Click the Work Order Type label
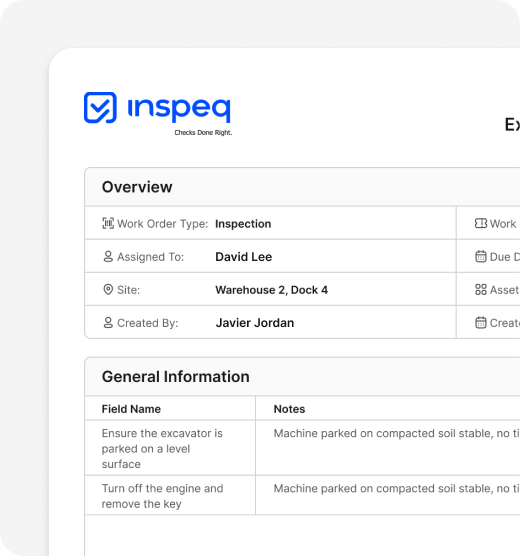The width and height of the screenshot is (520, 556). coord(162,224)
